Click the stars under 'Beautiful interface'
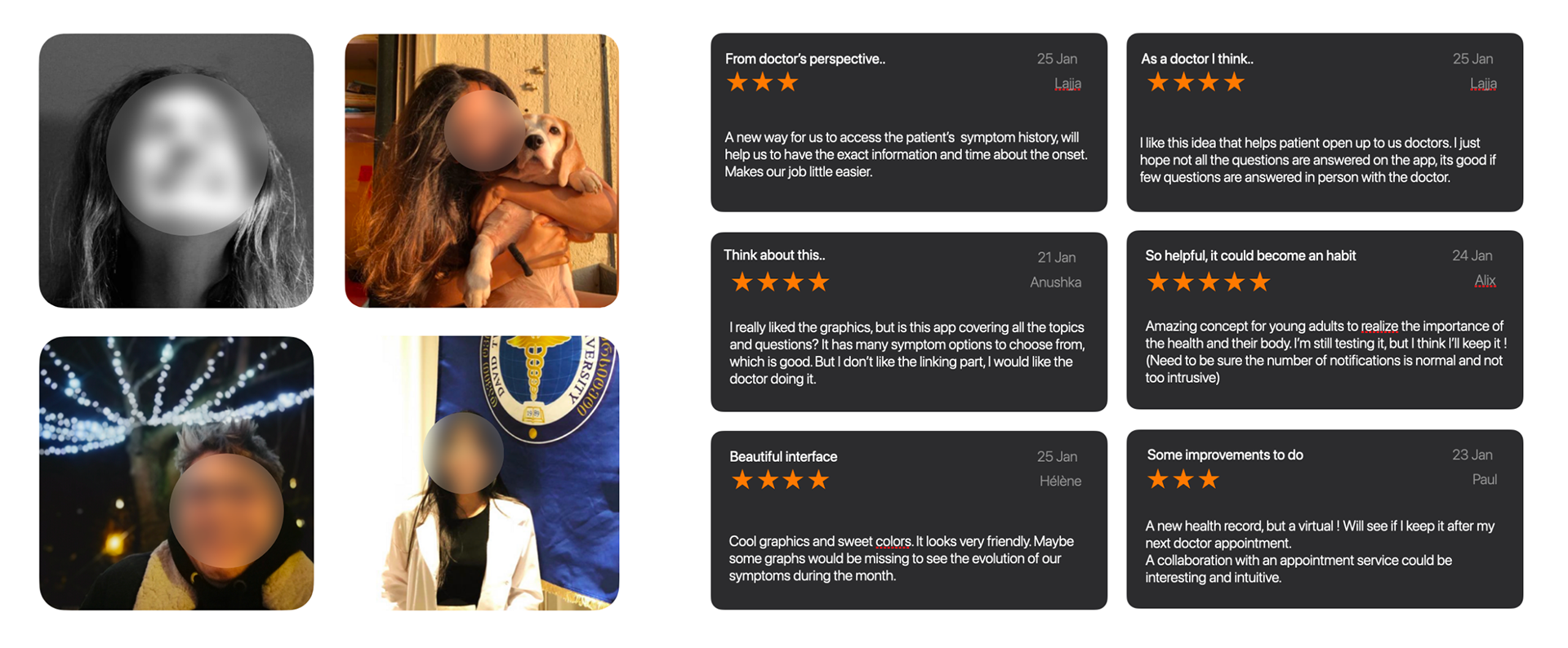Image resolution: width=1568 pixels, height=648 pixels. pos(780,480)
